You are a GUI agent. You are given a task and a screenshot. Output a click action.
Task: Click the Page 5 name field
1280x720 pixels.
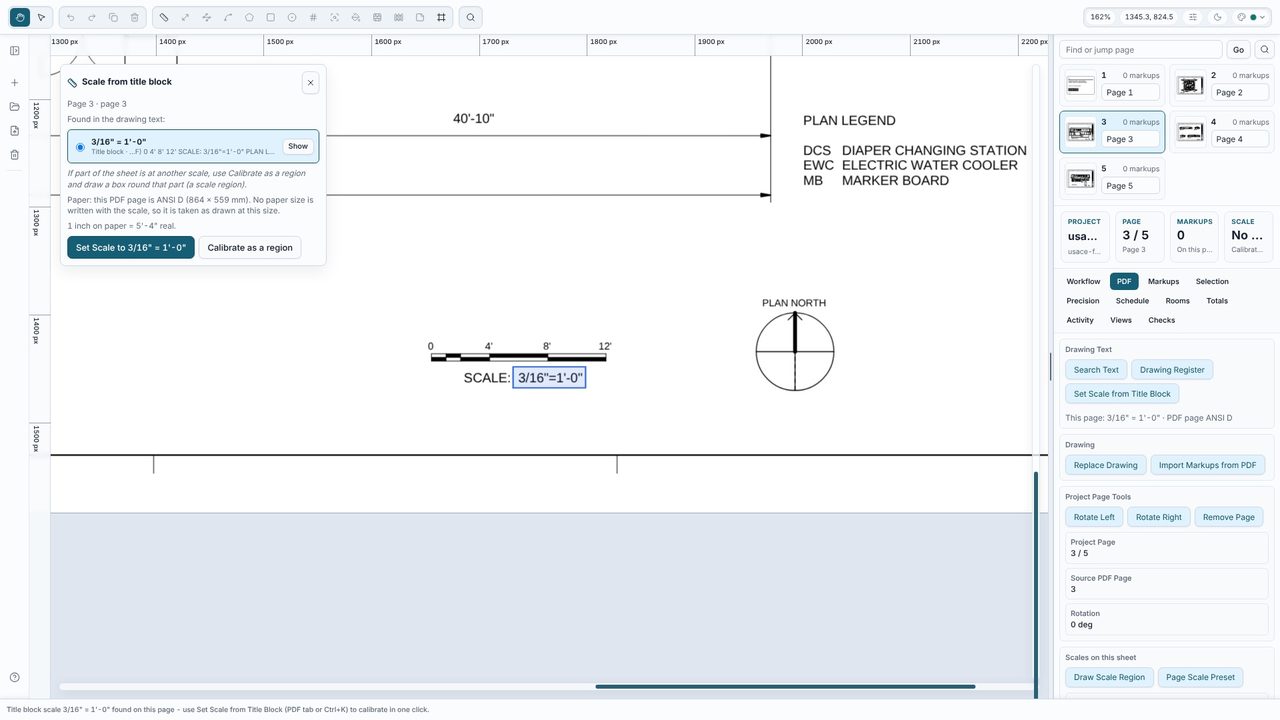1130,186
